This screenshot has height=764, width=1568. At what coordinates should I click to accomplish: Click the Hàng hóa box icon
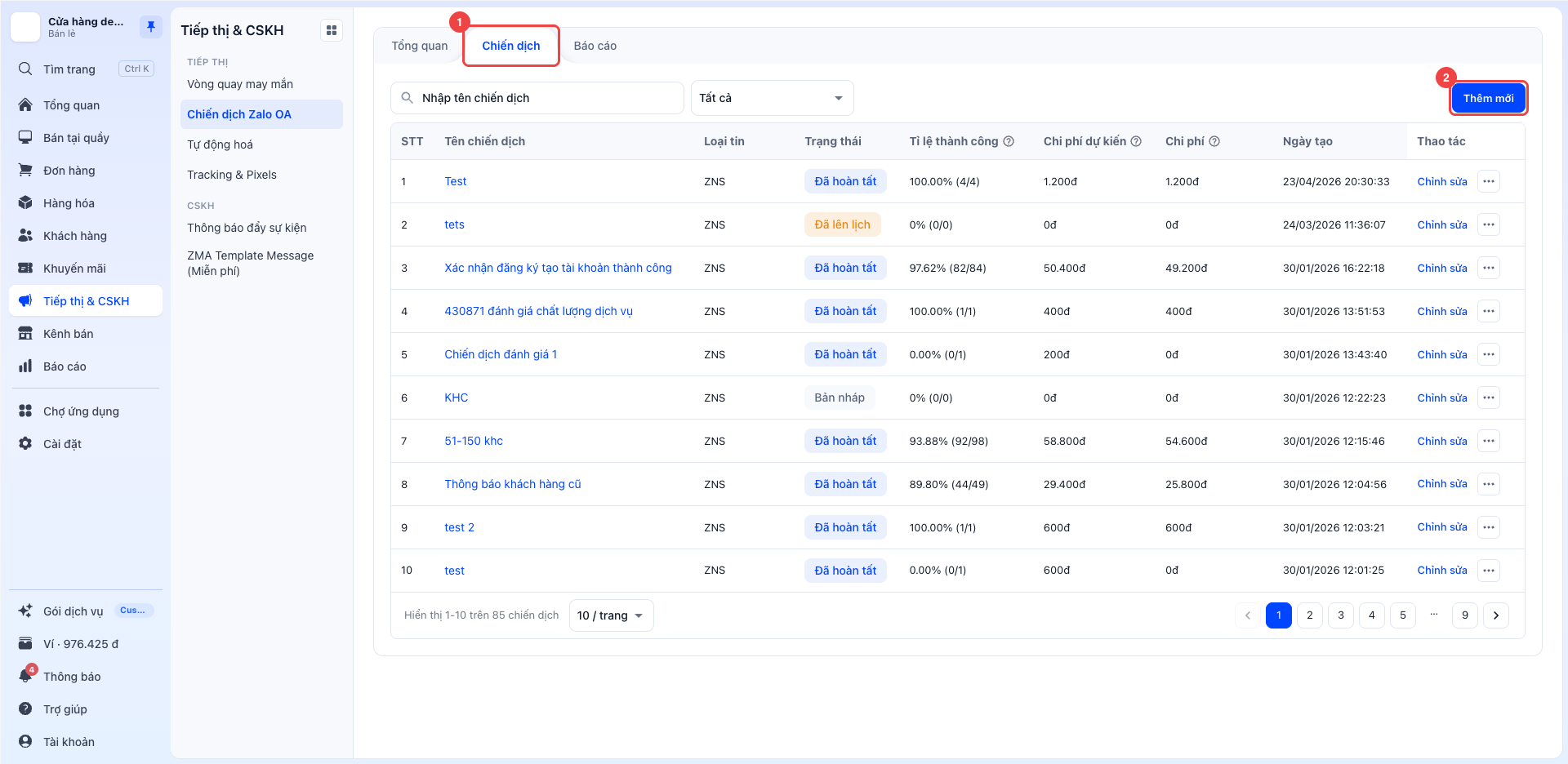coord(25,203)
